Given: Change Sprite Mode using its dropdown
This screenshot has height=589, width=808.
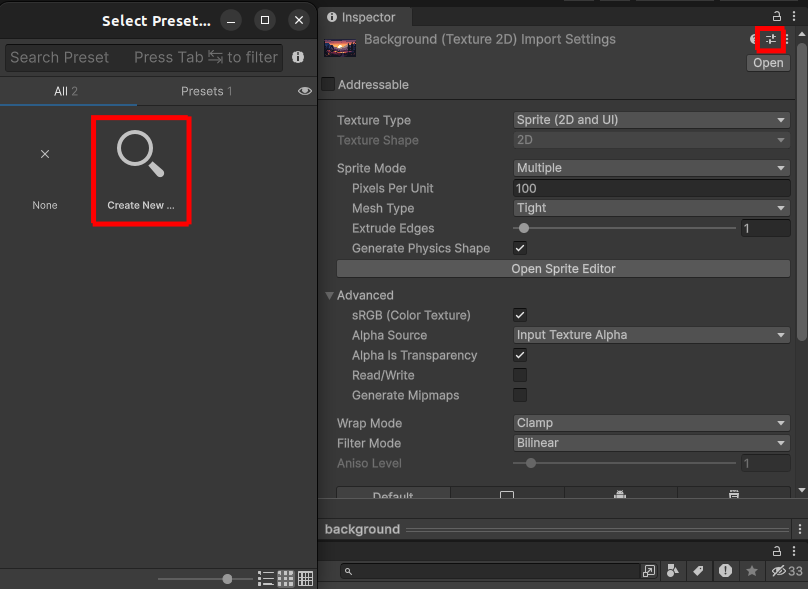Looking at the screenshot, I should coord(651,167).
